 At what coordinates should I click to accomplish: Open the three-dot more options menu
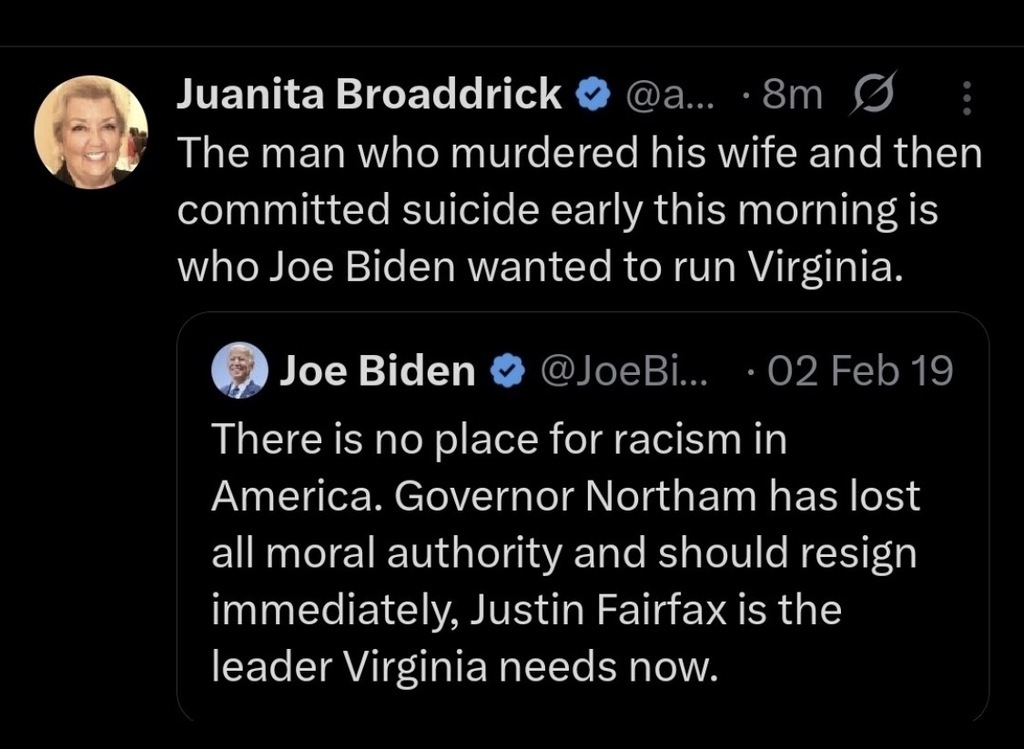click(x=968, y=98)
